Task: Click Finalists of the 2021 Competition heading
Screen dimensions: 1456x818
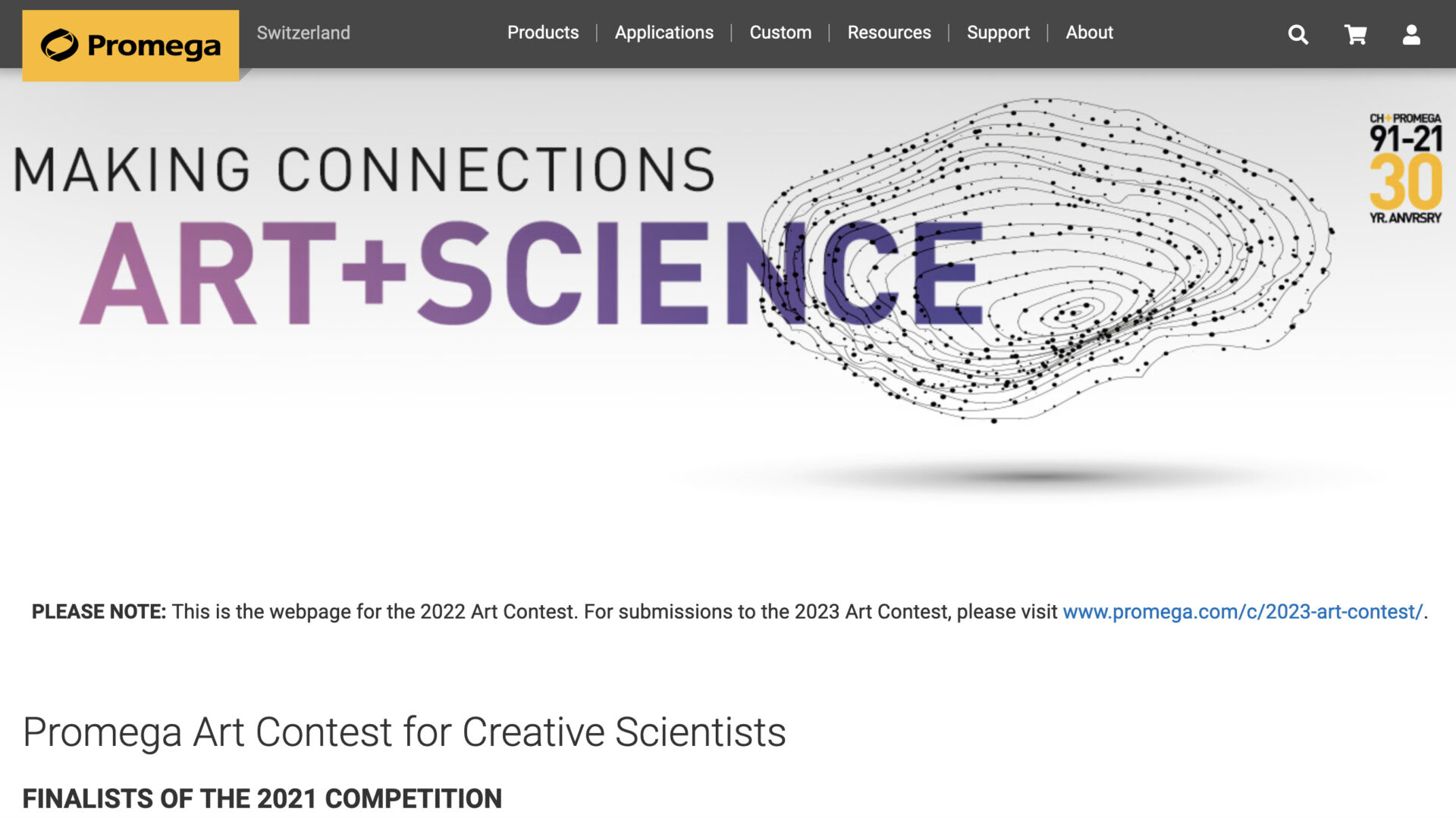Action: click(x=262, y=798)
